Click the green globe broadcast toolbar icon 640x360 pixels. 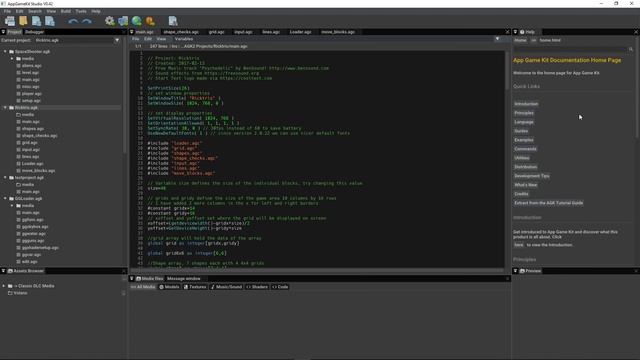point(137,21)
